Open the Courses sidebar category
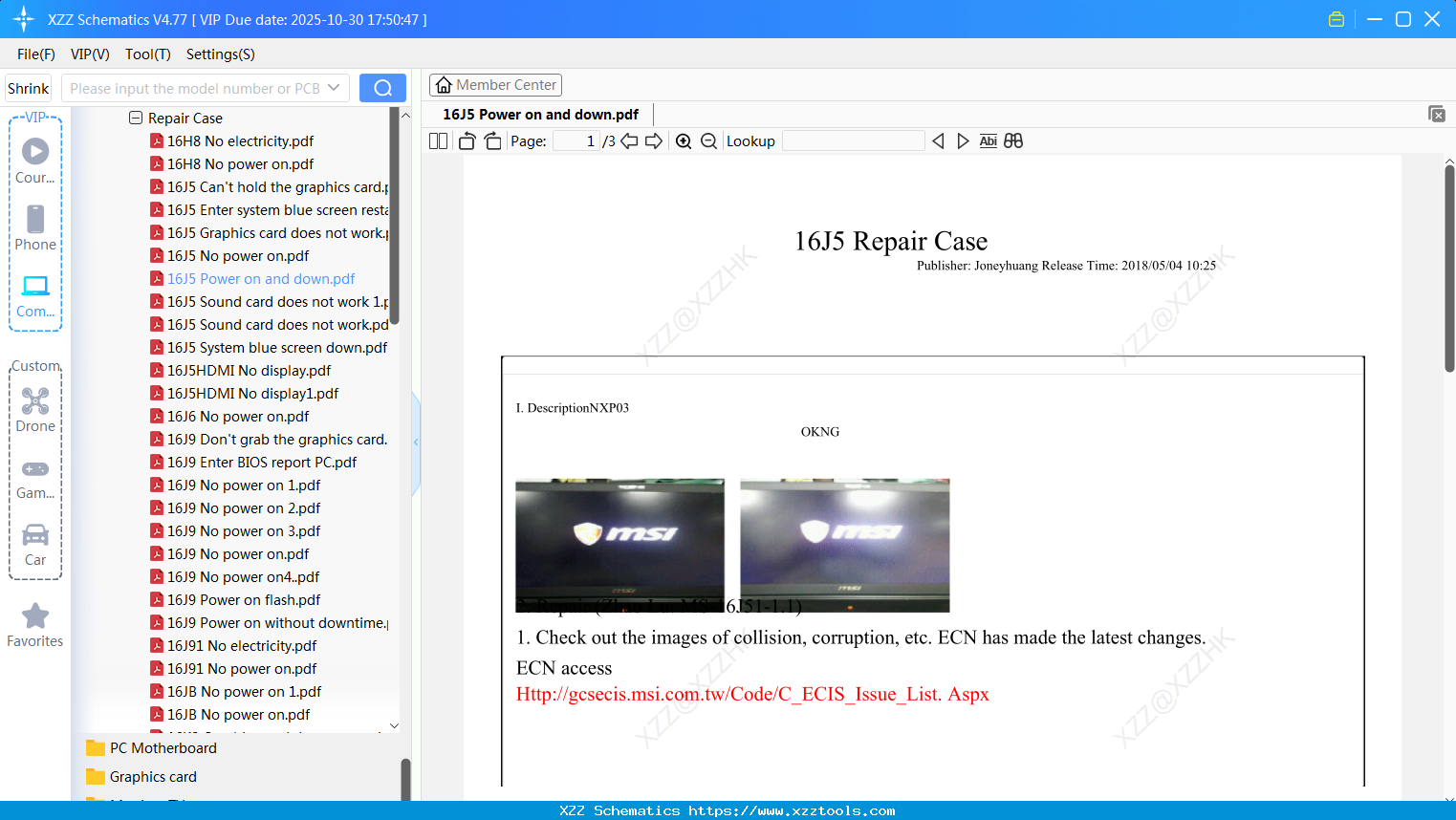 coord(35,161)
